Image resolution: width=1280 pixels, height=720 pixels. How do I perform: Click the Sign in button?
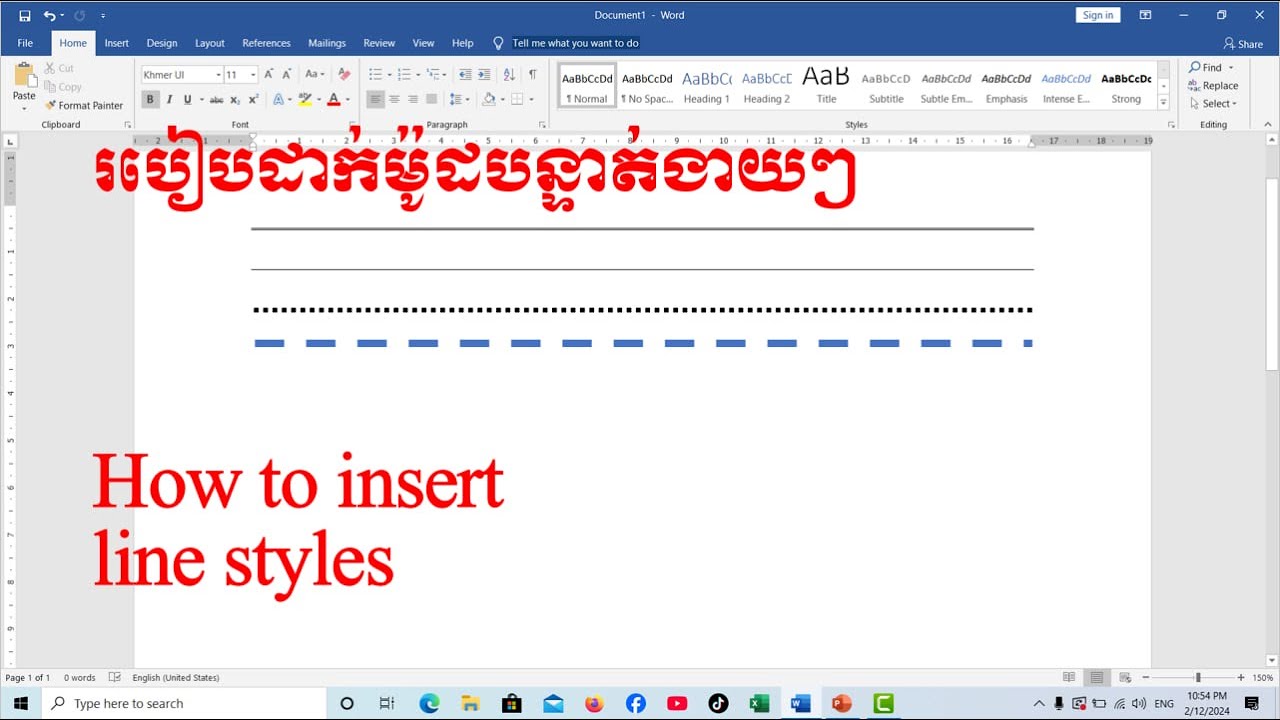click(1098, 15)
